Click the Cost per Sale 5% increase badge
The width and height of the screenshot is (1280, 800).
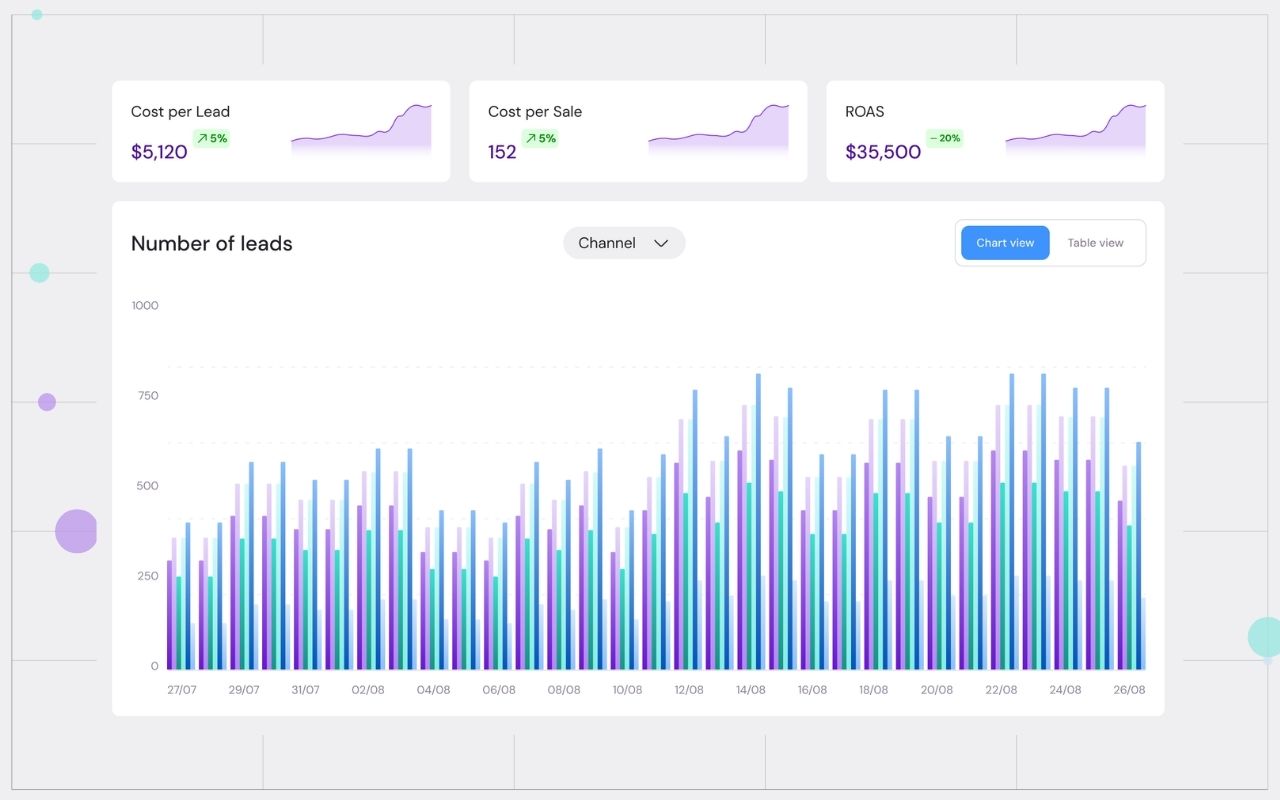[x=540, y=139]
